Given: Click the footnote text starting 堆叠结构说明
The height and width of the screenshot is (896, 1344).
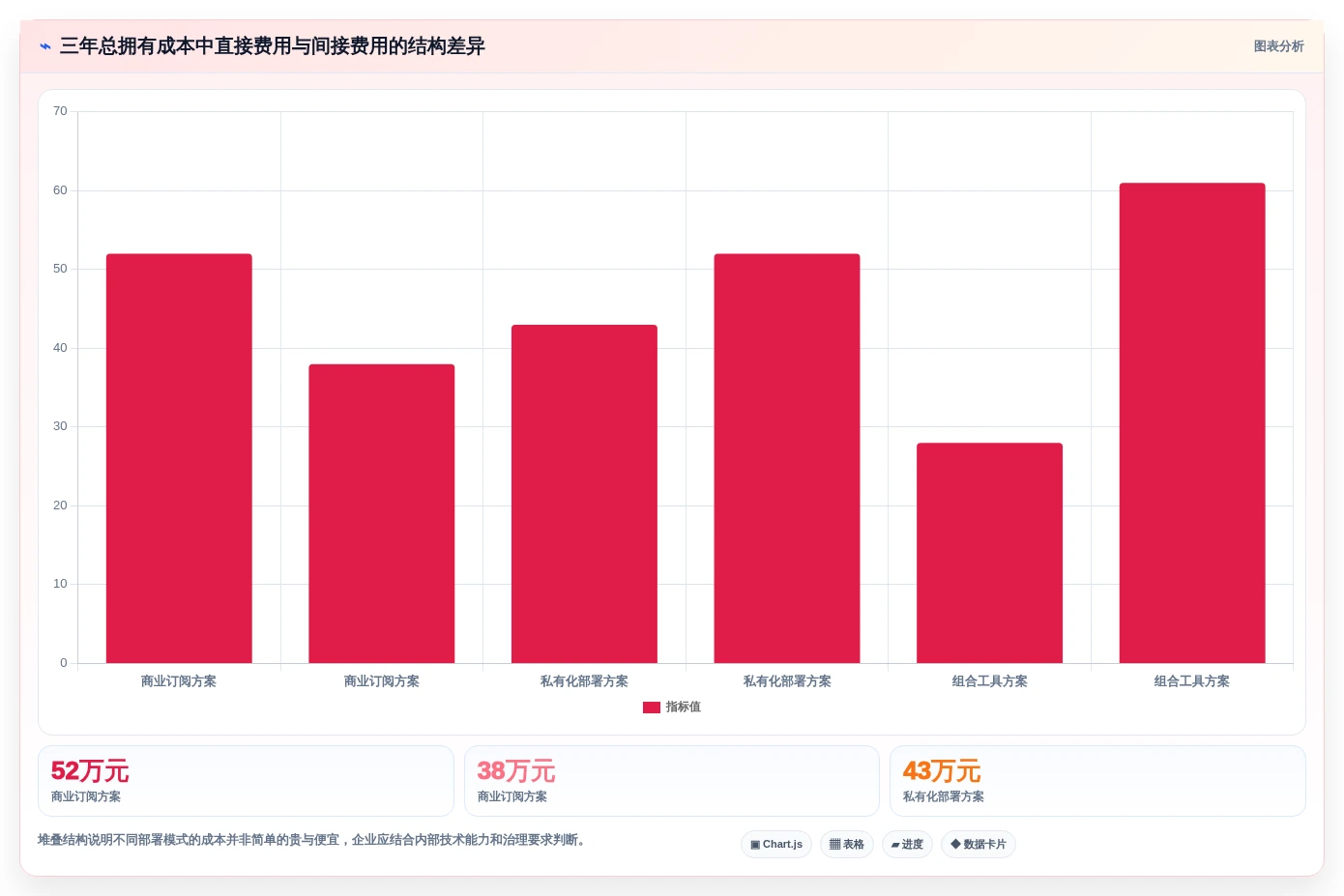Looking at the screenshot, I should [x=312, y=840].
